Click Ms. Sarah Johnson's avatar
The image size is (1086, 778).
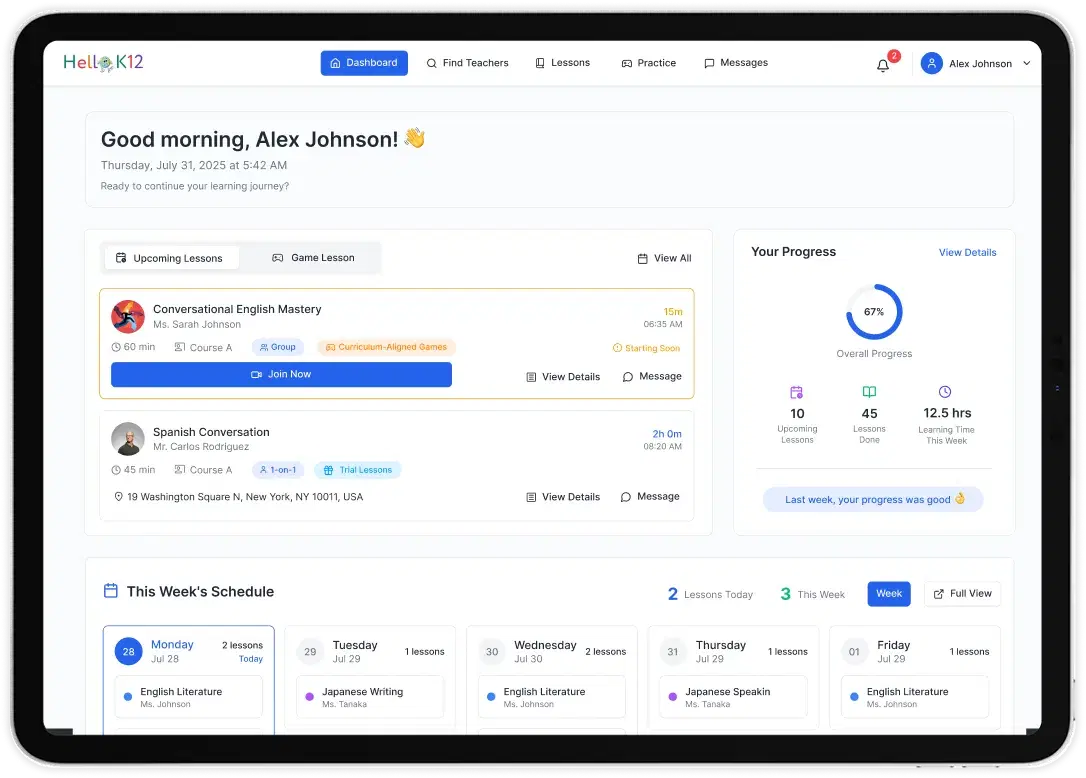pos(128,317)
